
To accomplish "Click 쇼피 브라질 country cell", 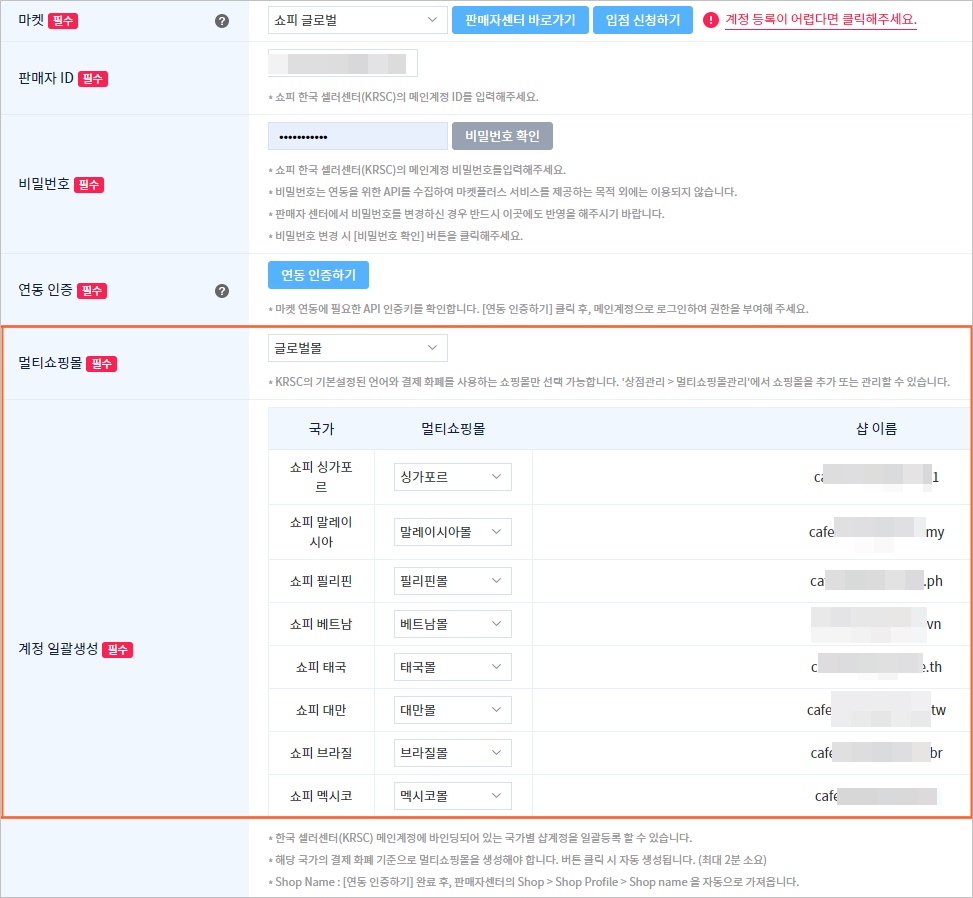I will click(x=321, y=753).
